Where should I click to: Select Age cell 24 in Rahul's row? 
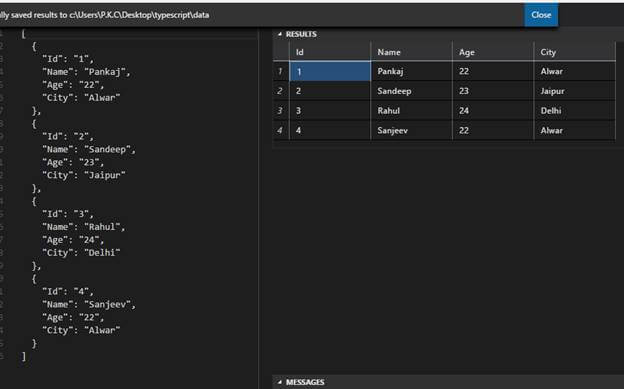click(493, 111)
